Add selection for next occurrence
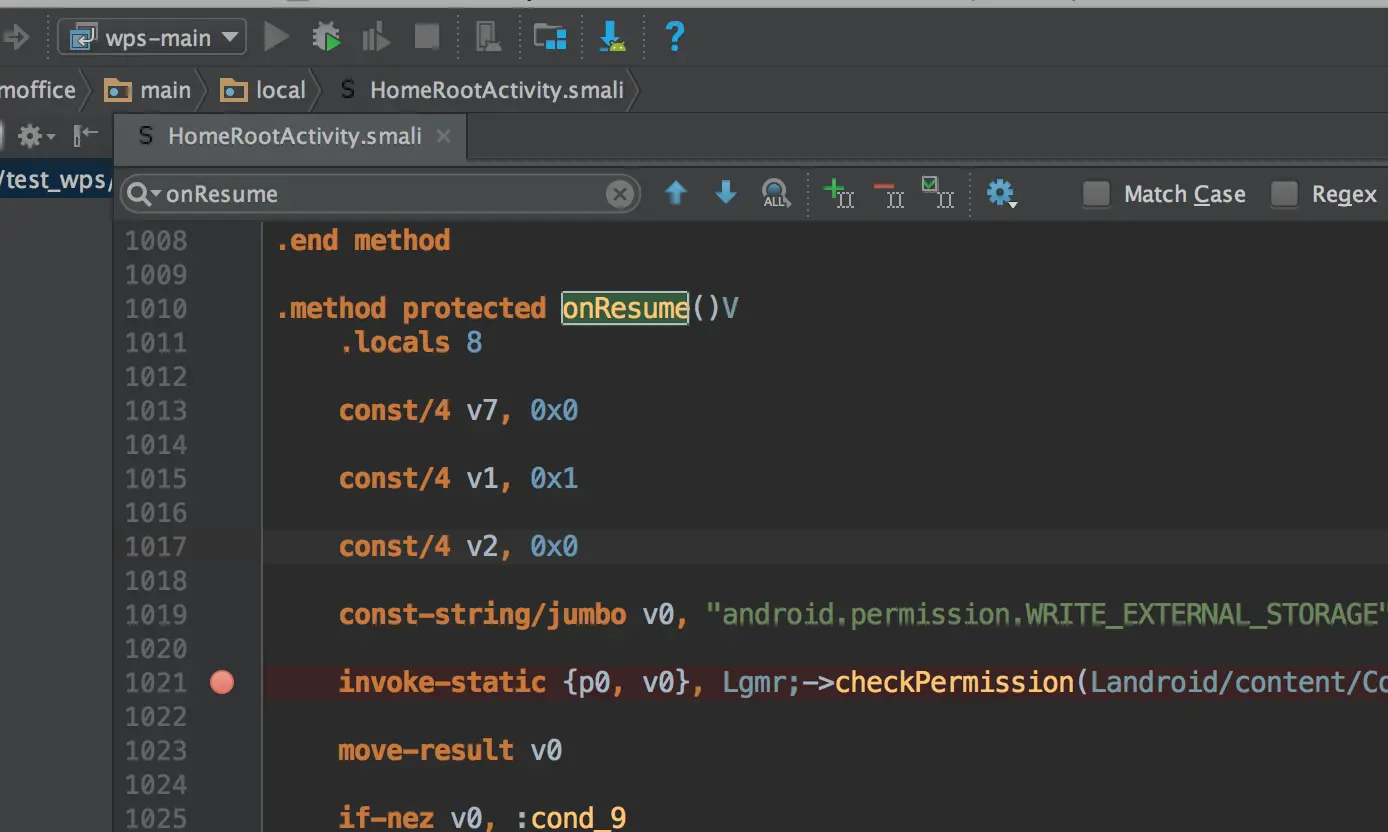Screen dimensions: 1388x832 point(838,192)
